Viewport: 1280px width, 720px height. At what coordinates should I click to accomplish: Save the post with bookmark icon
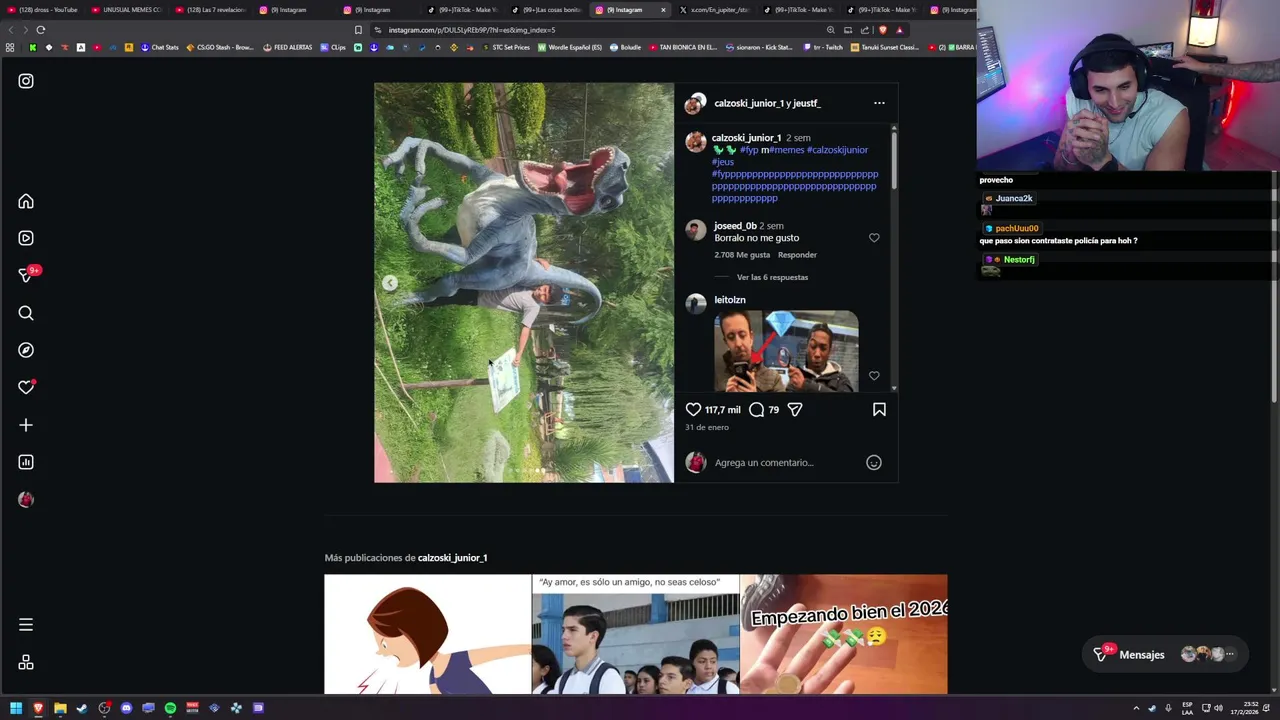tap(879, 409)
